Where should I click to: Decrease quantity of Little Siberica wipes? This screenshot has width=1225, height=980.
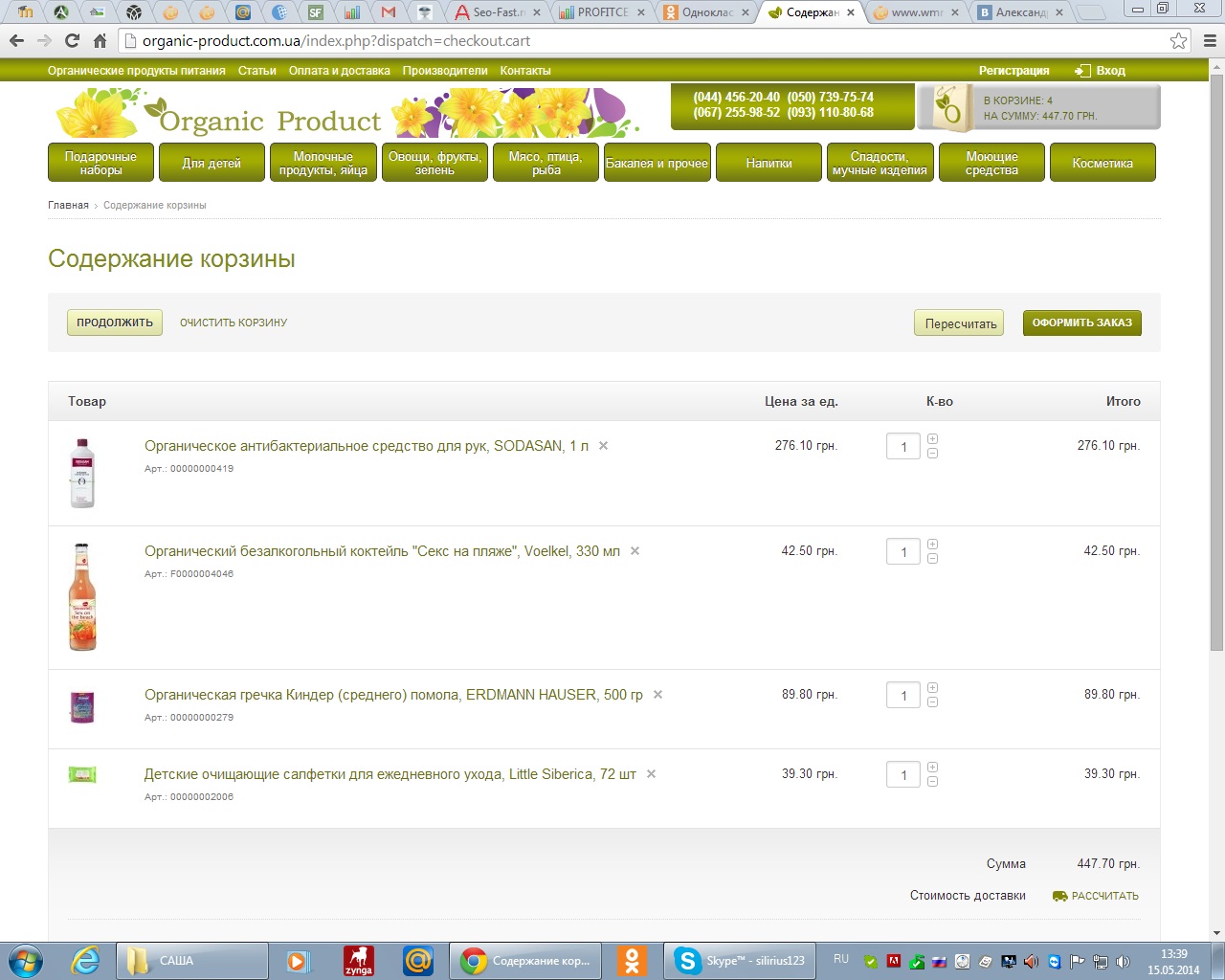click(932, 781)
